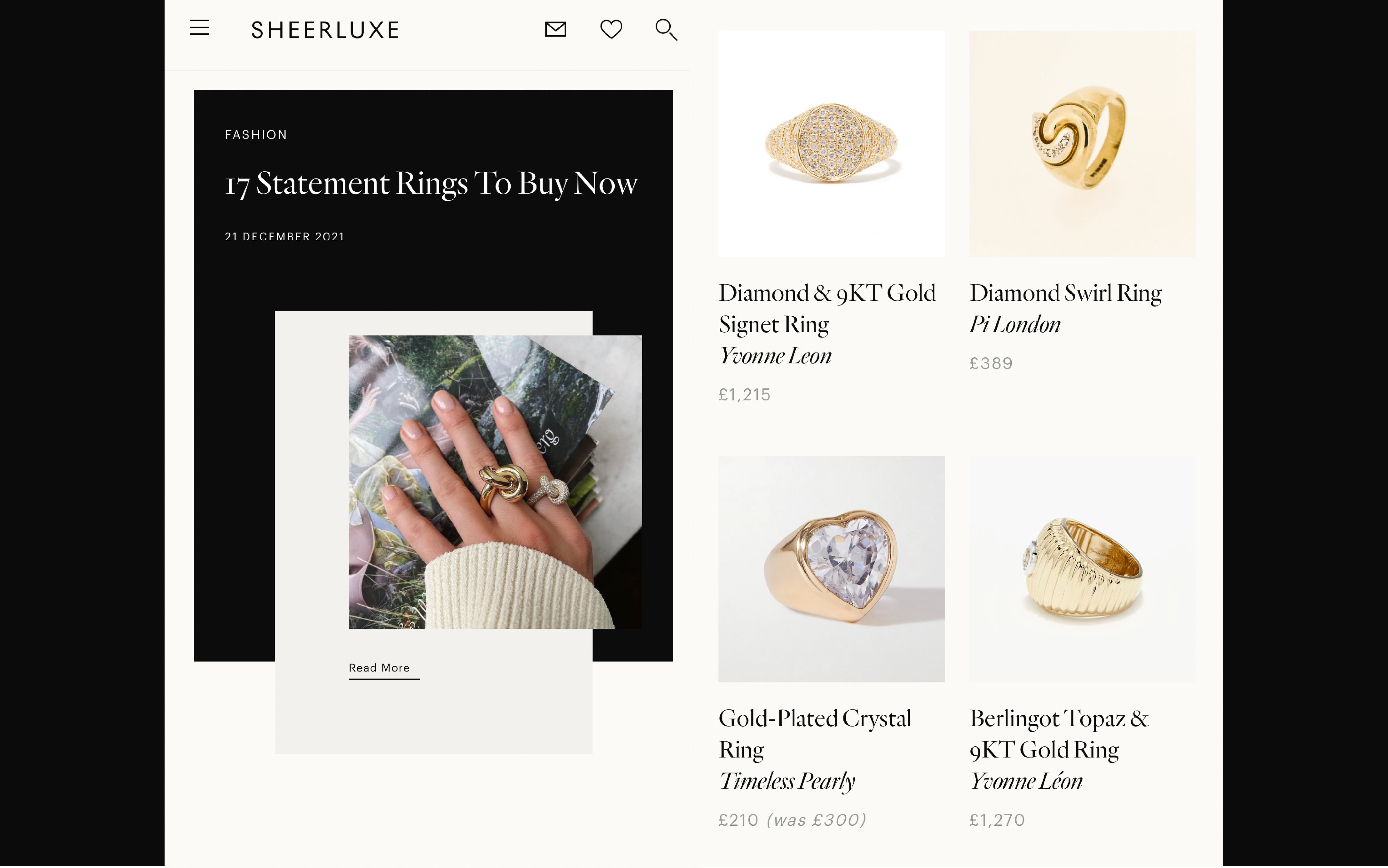The image size is (1388, 868).
Task: Open the hand with knot rings photo
Action: tap(495, 482)
